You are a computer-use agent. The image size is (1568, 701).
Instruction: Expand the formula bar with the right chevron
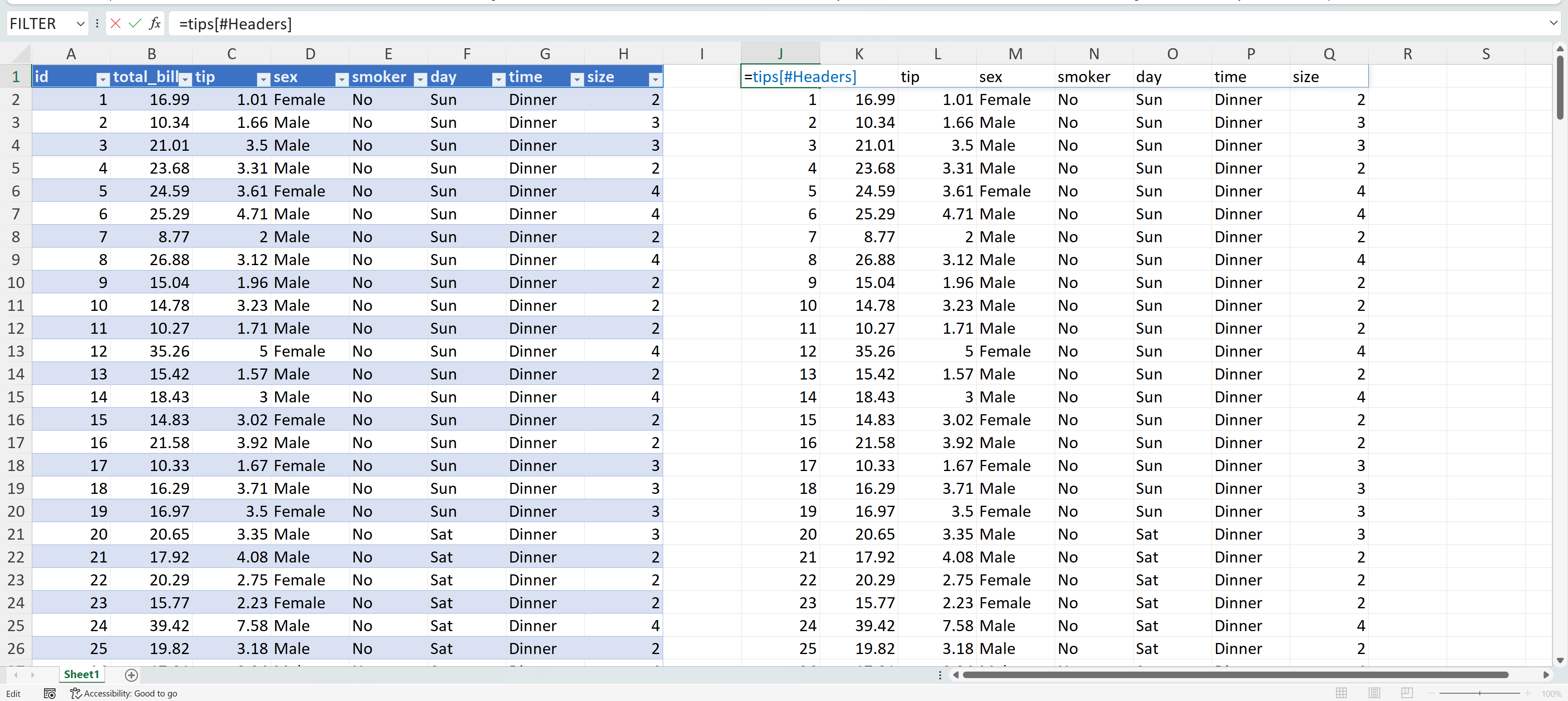tap(1554, 23)
